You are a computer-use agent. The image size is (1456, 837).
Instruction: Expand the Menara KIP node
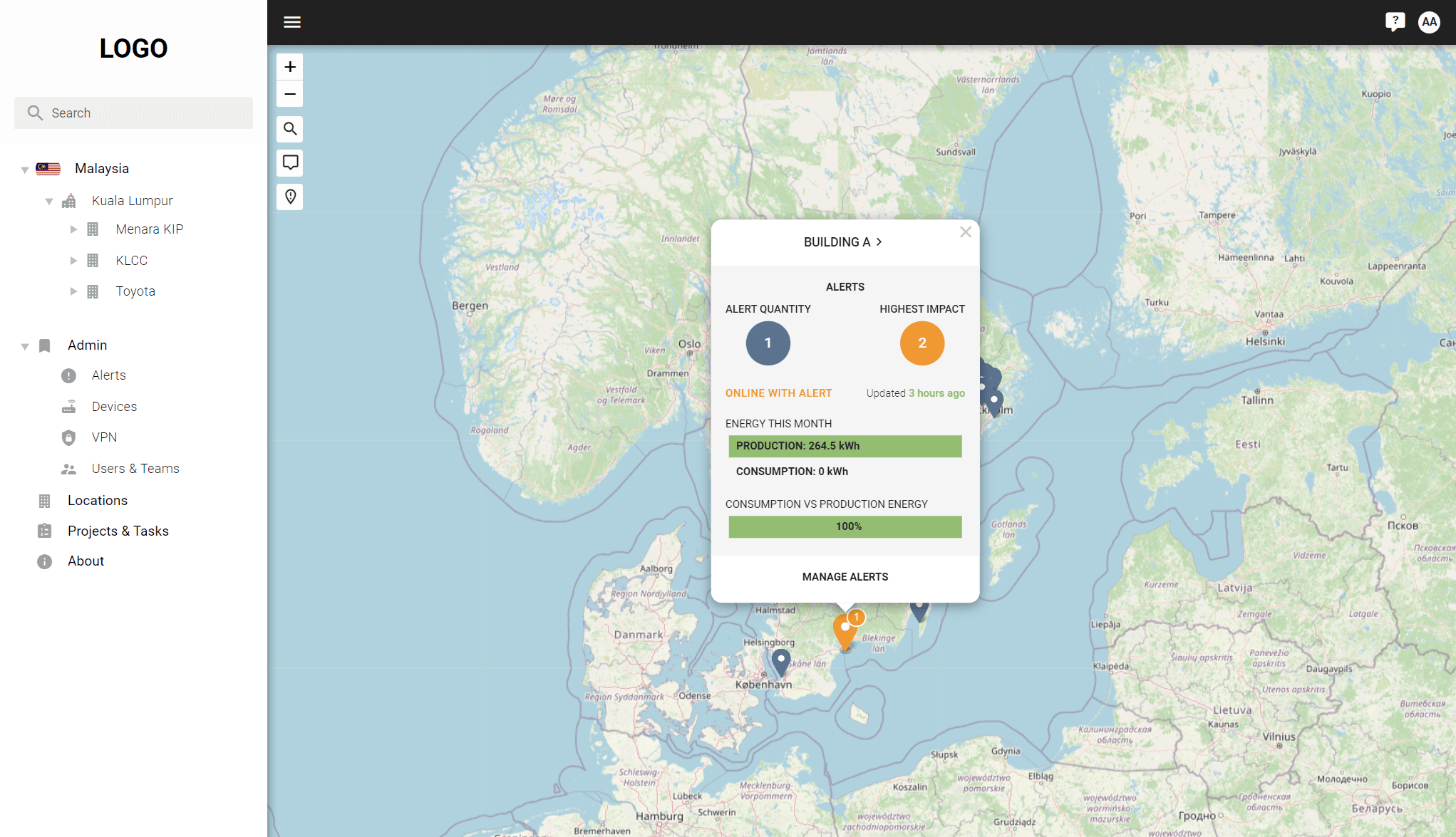pos(73,229)
